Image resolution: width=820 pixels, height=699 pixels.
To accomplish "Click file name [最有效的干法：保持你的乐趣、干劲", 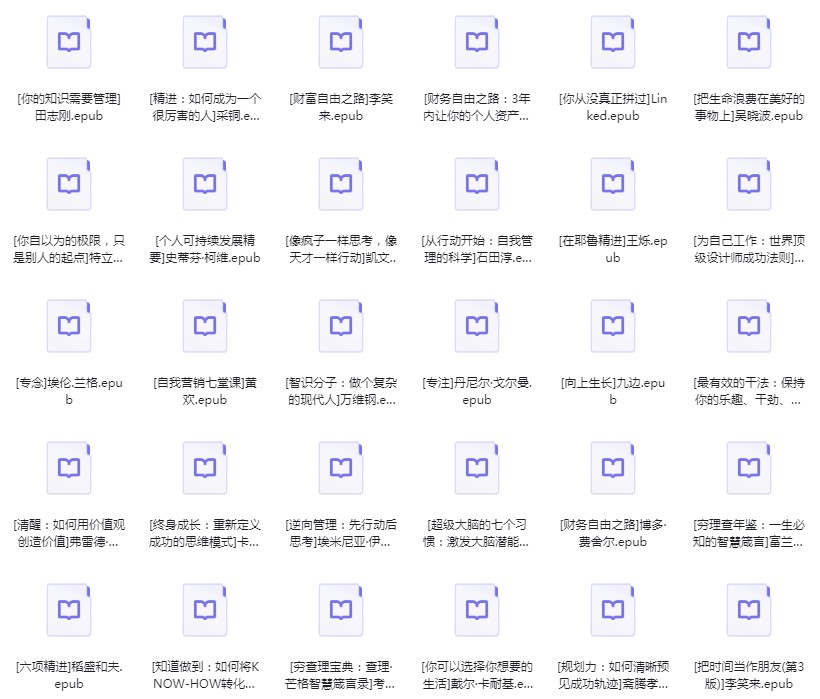I will pos(749,391).
